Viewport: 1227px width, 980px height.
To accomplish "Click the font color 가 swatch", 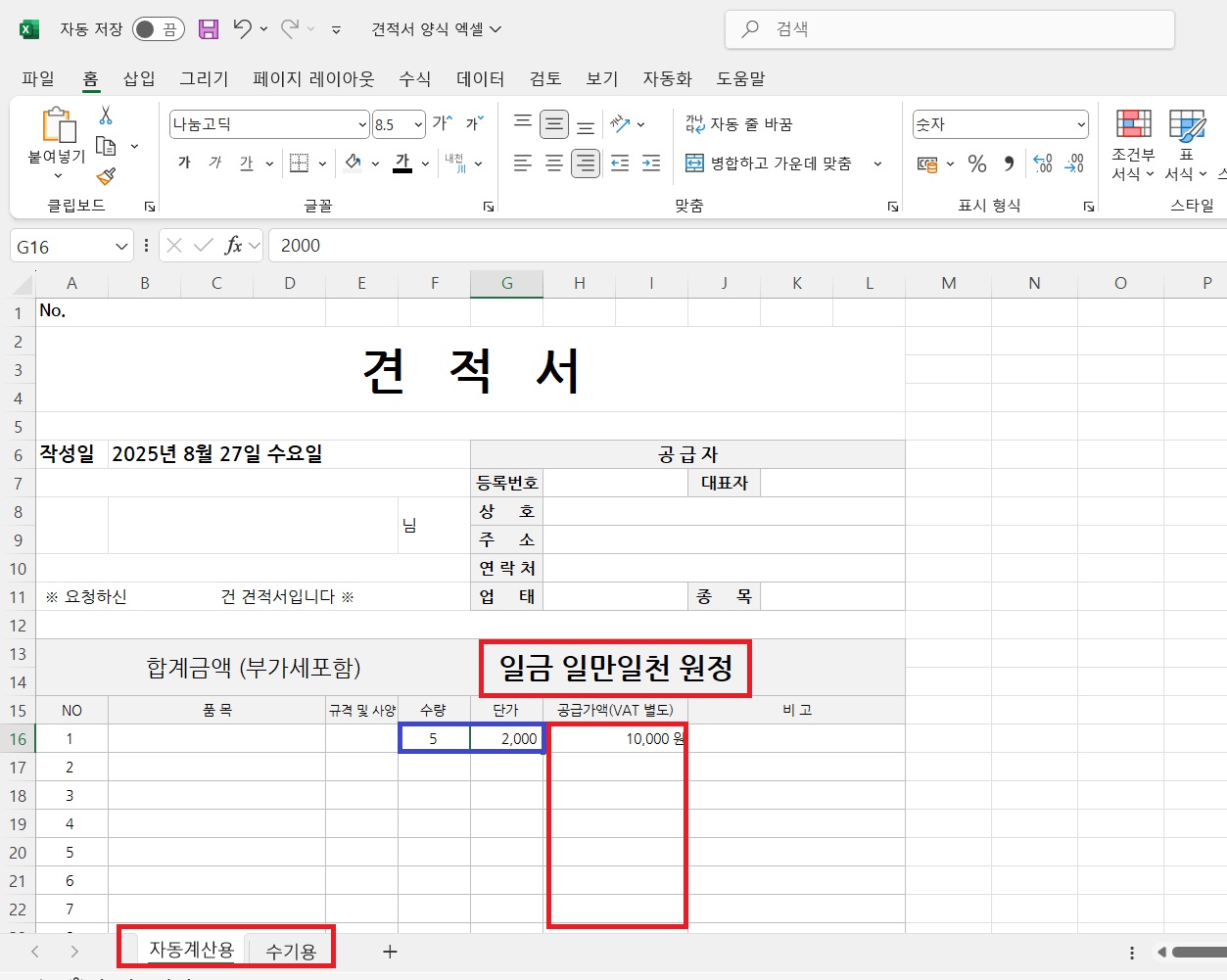I will [x=402, y=163].
